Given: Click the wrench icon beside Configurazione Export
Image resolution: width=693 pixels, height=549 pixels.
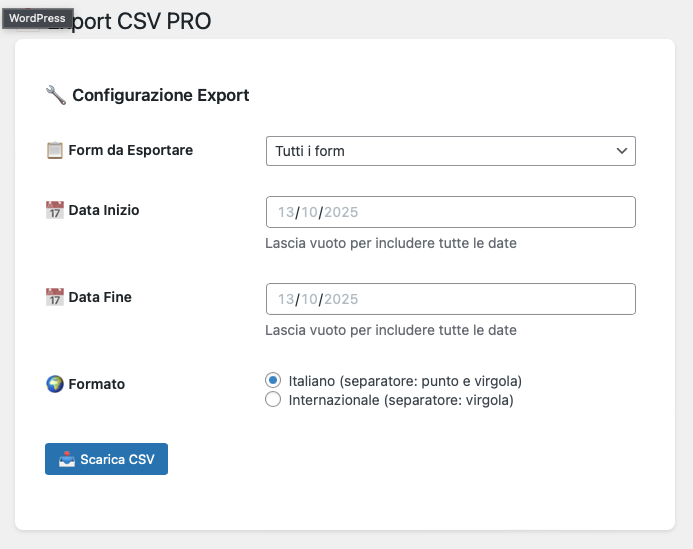Looking at the screenshot, I should pos(56,96).
